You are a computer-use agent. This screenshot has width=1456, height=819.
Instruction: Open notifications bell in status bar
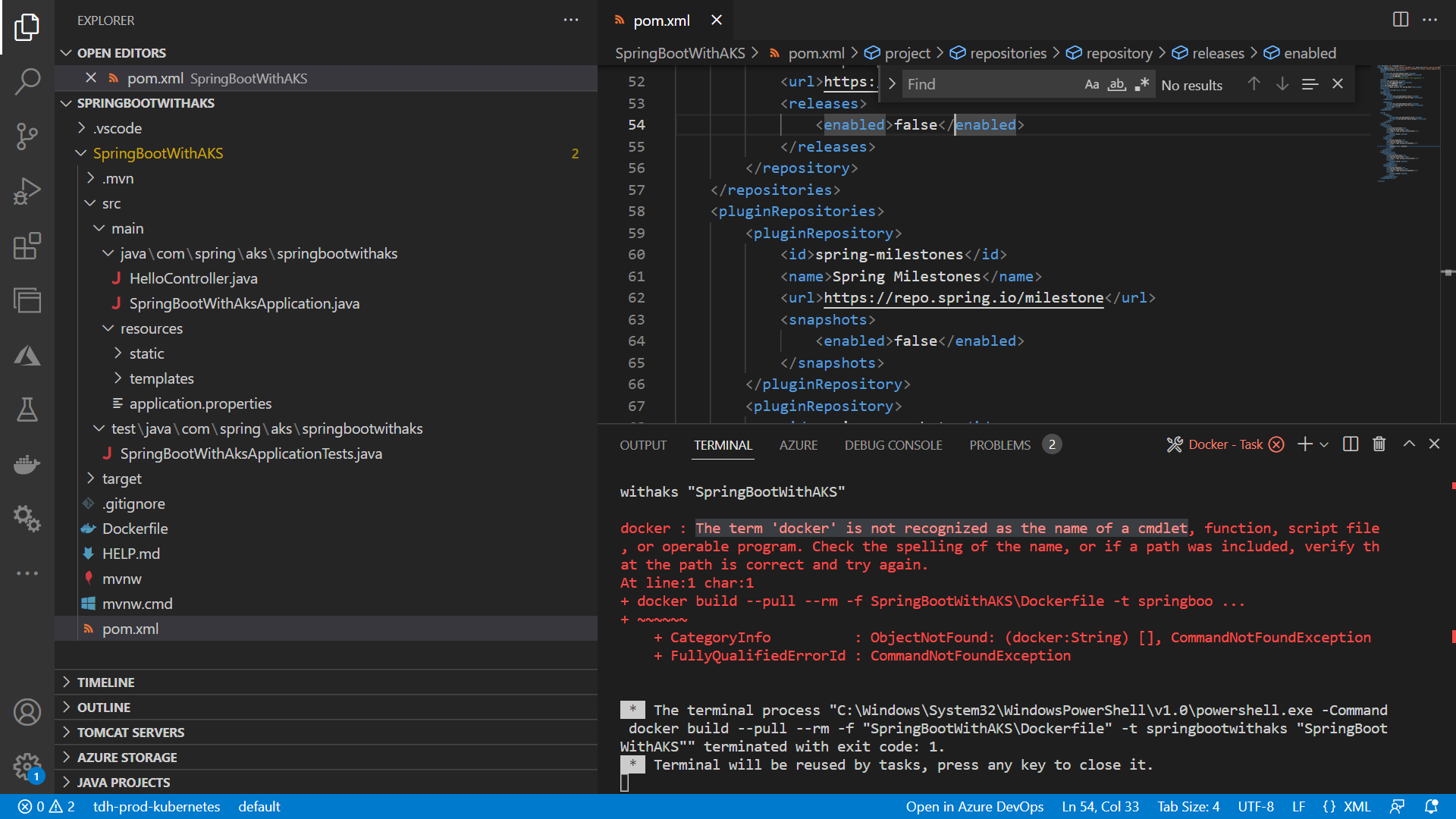1432,807
